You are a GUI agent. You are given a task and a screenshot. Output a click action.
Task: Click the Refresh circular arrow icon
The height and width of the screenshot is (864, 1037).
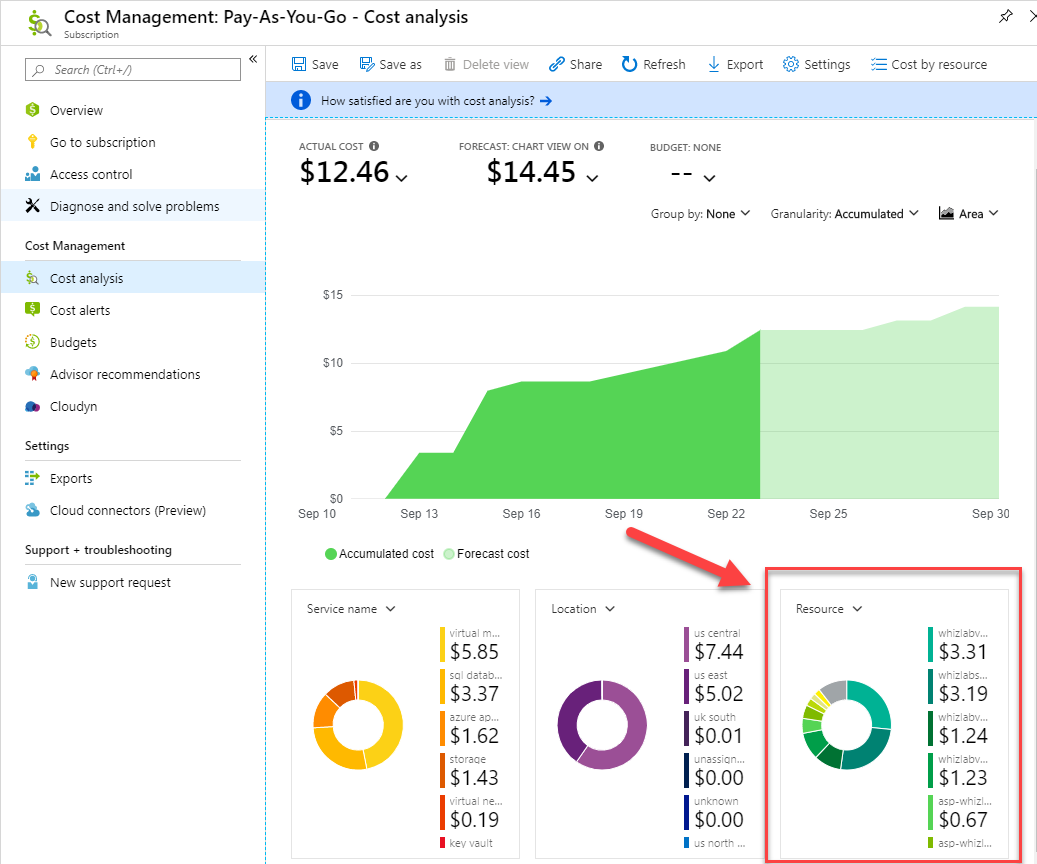pyautogui.click(x=629, y=64)
